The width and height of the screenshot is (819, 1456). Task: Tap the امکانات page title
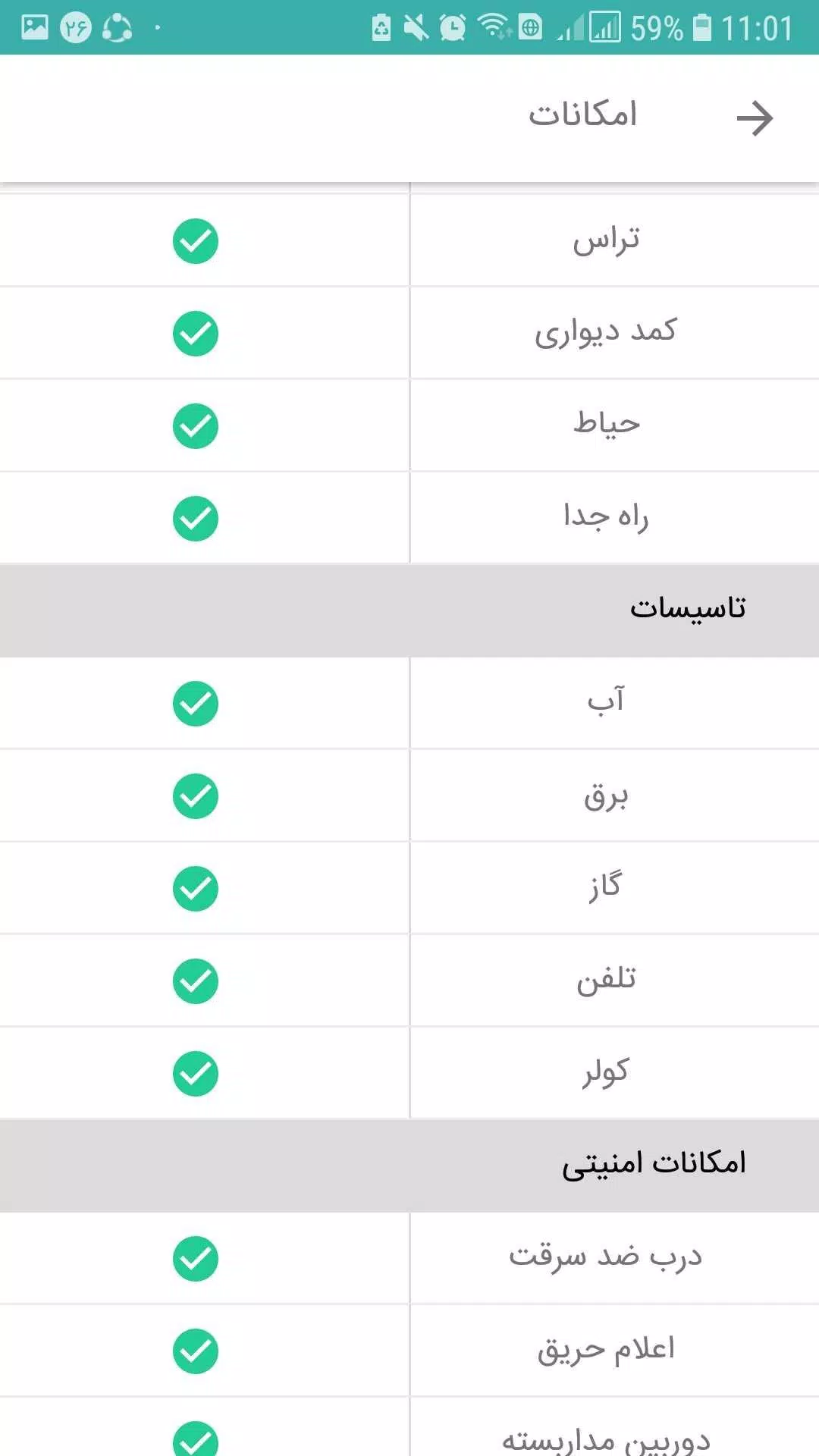point(582,115)
